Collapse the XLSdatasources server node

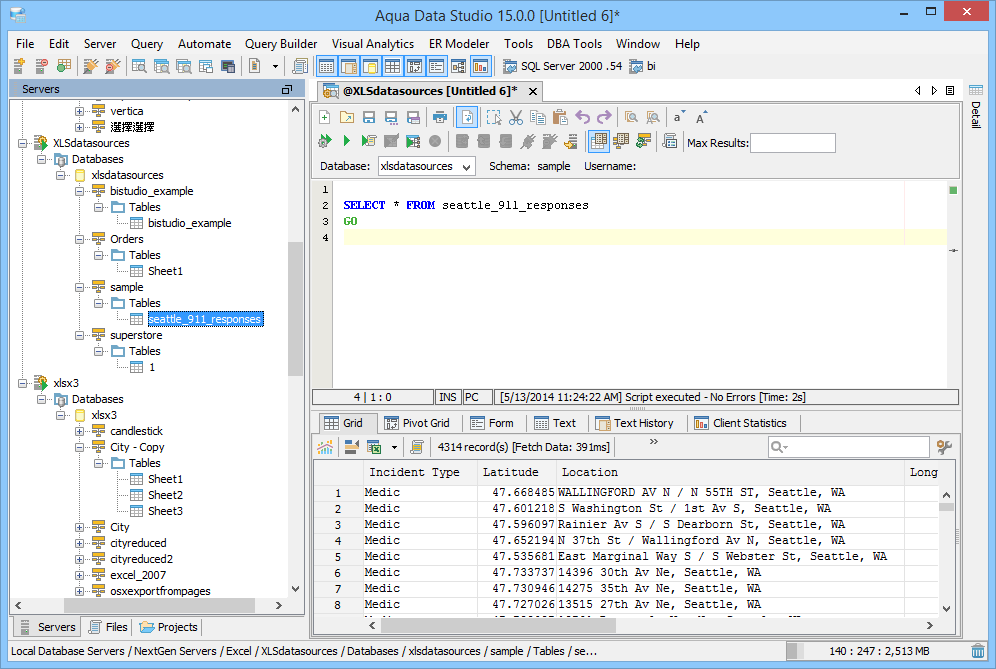[x=22, y=144]
